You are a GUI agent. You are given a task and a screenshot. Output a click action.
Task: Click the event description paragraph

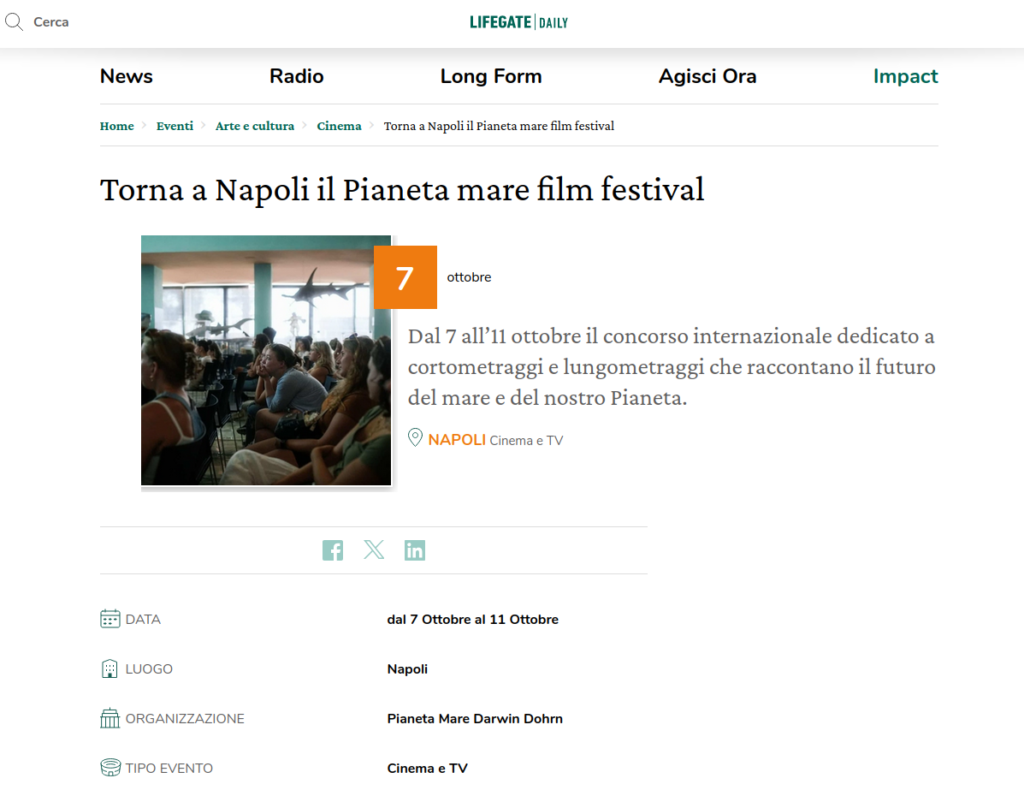671,367
